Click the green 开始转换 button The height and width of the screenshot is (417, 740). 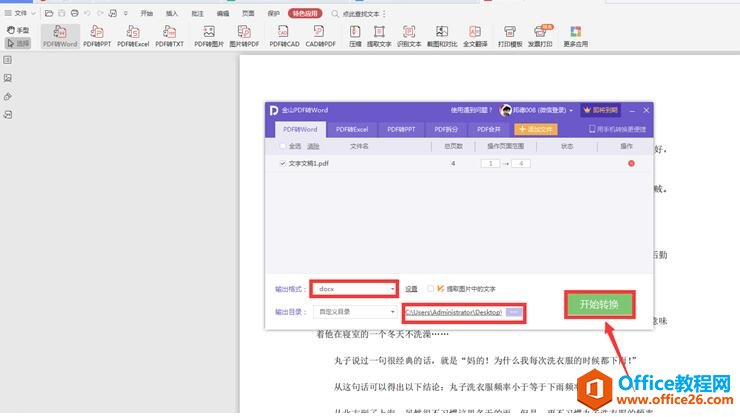pyautogui.click(x=598, y=305)
